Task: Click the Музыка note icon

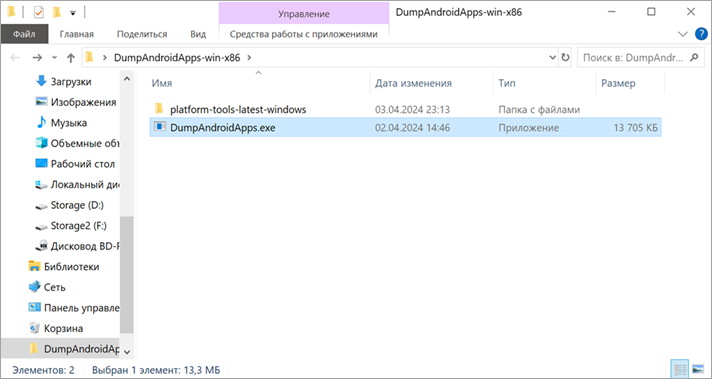Action: point(41,122)
